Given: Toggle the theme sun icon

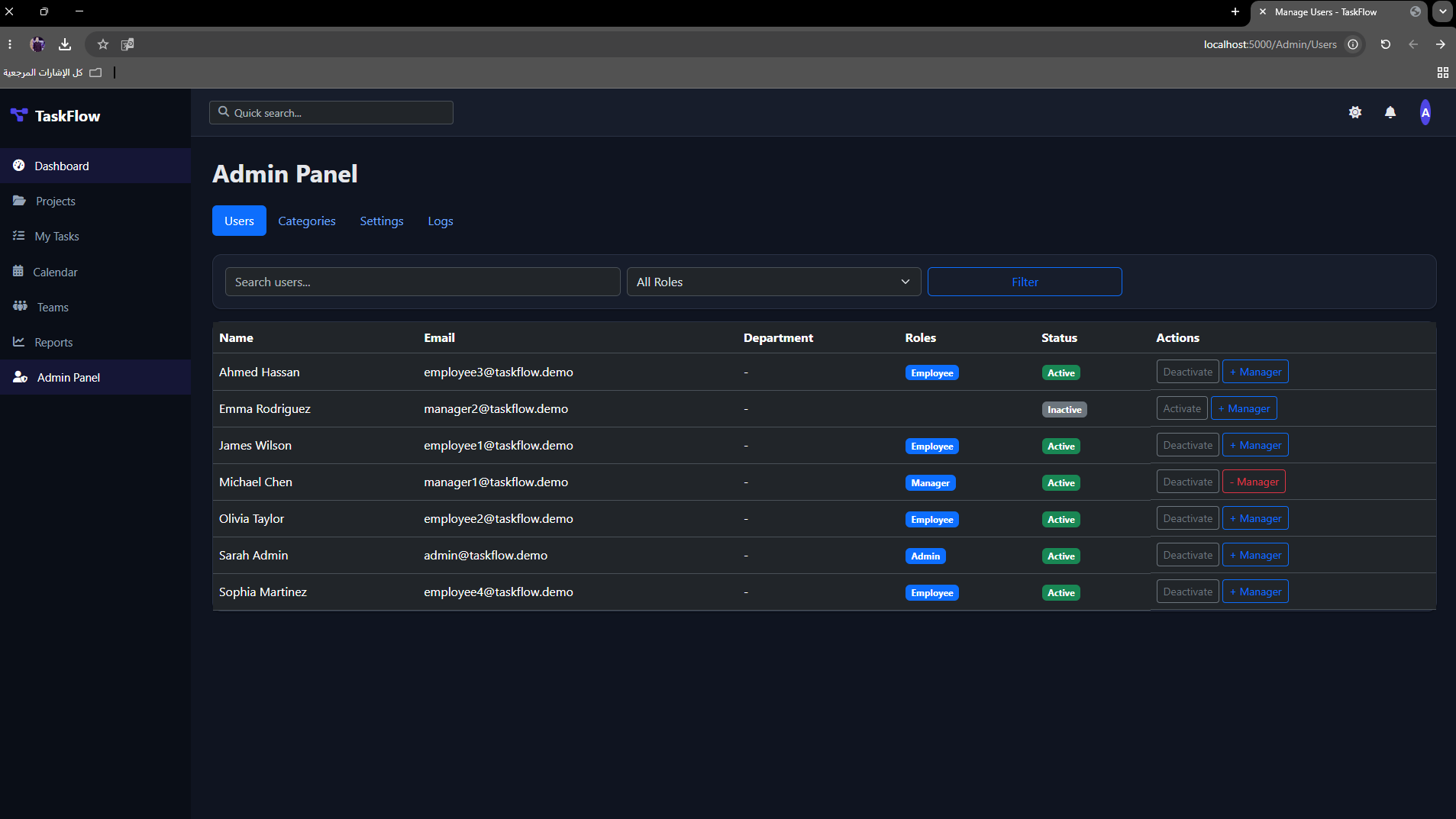Looking at the screenshot, I should [x=1355, y=112].
